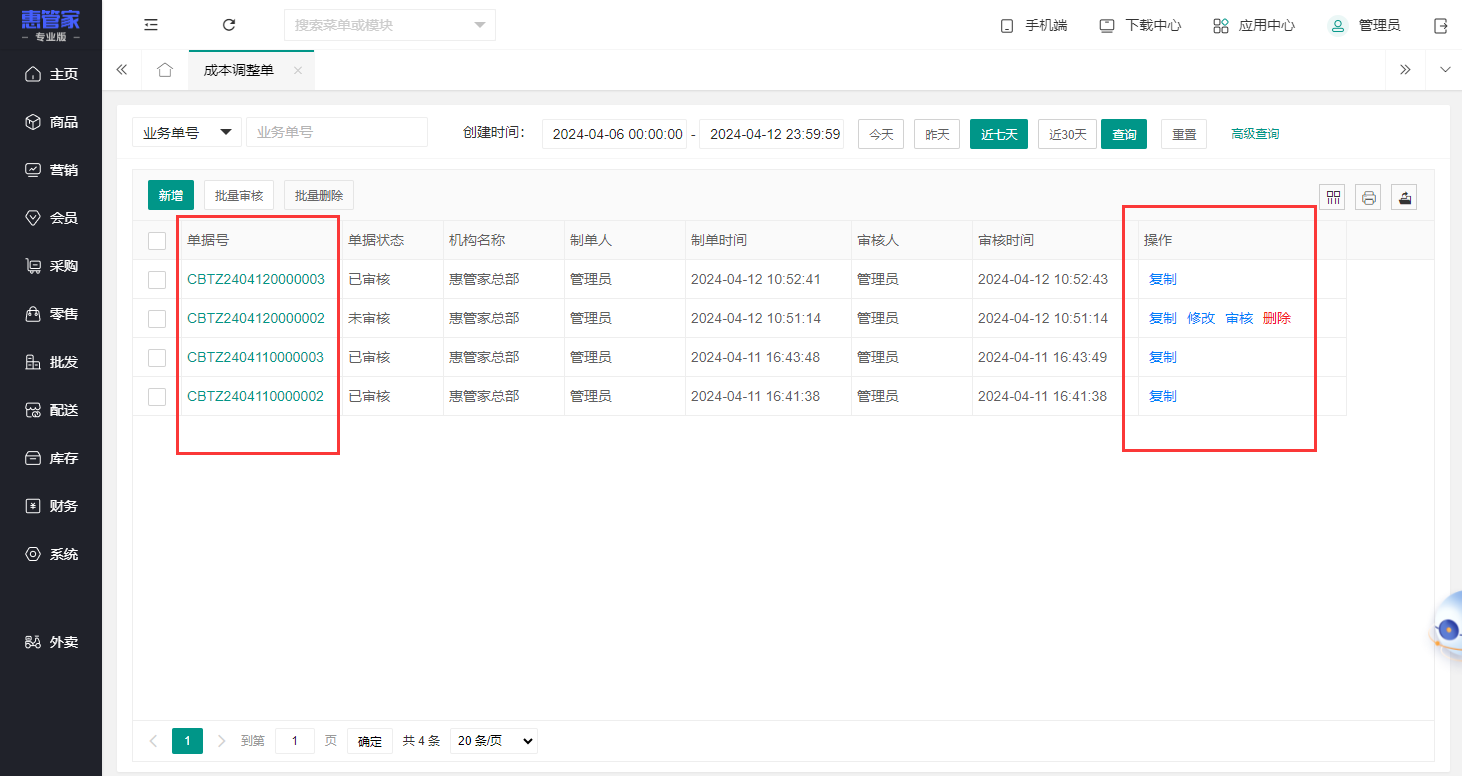
Task: Expand the tab list dropdown chevron
Action: [x=1444, y=70]
